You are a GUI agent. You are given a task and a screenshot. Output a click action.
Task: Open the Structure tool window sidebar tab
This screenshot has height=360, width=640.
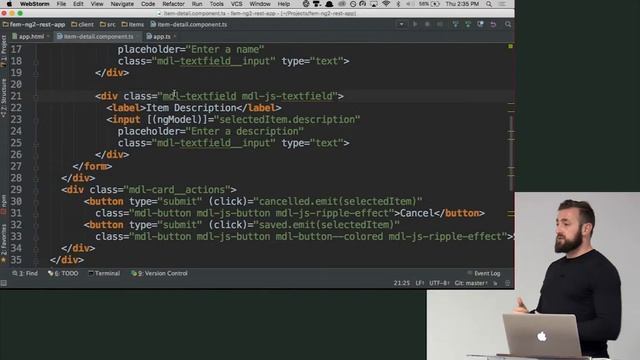point(4,98)
